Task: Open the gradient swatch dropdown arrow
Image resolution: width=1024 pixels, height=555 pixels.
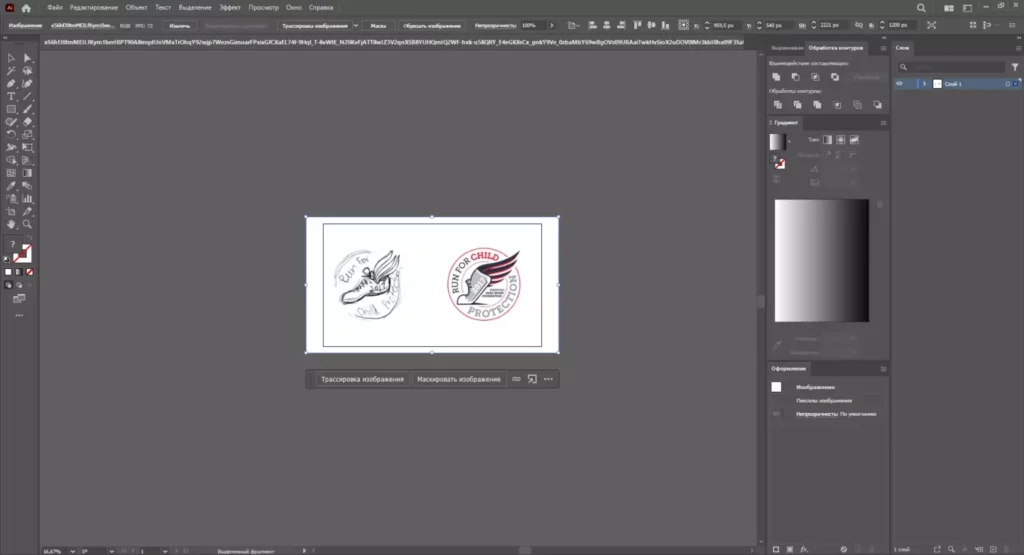Action: (789, 142)
